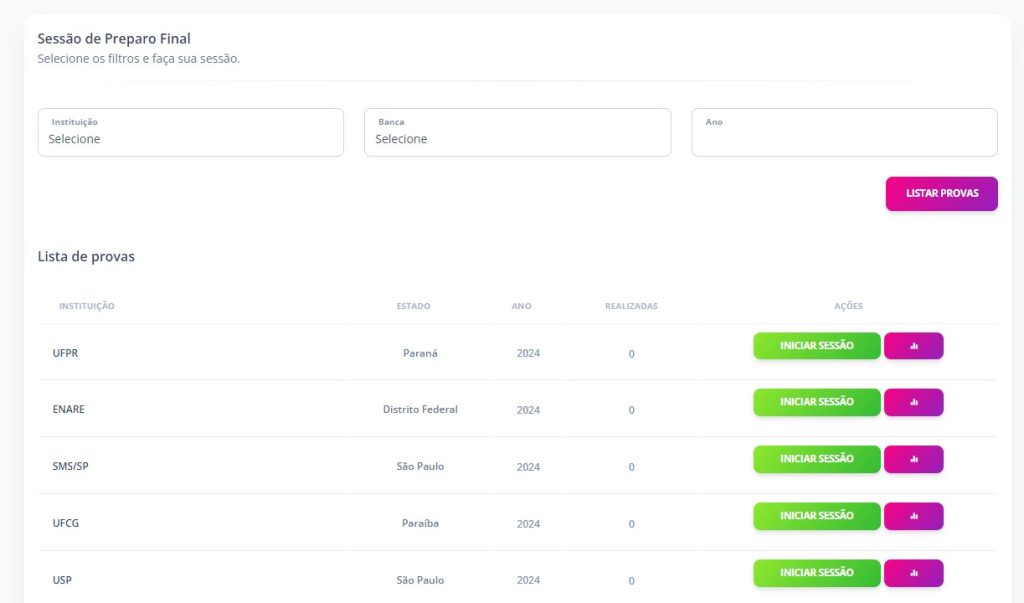Expand the Instituição dropdown
1024x603 pixels.
[191, 132]
